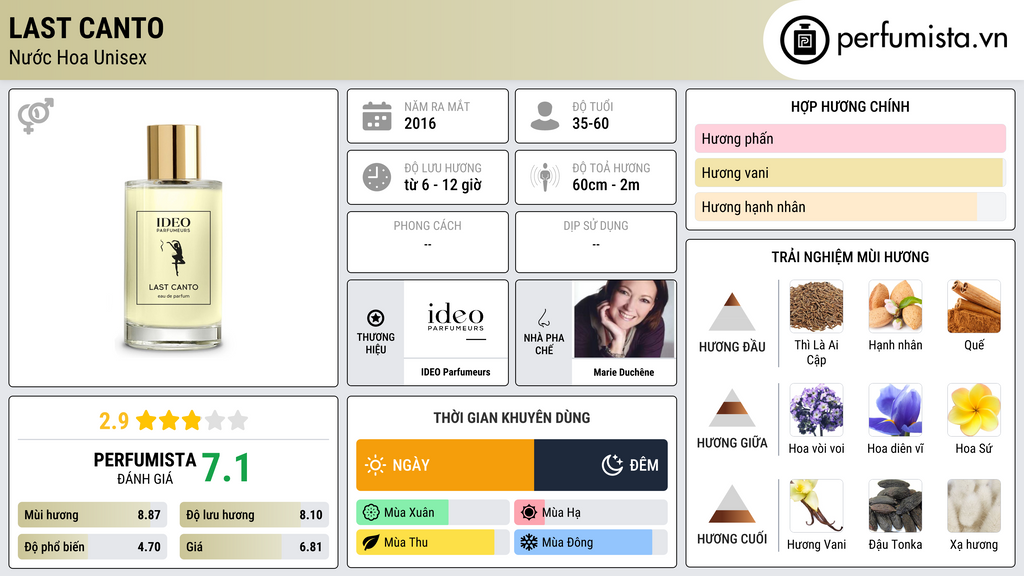This screenshot has width=1024, height=576.
Task: Click the THỜI GIAN KHUYÊN DÙNG heading
Action: click(512, 418)
